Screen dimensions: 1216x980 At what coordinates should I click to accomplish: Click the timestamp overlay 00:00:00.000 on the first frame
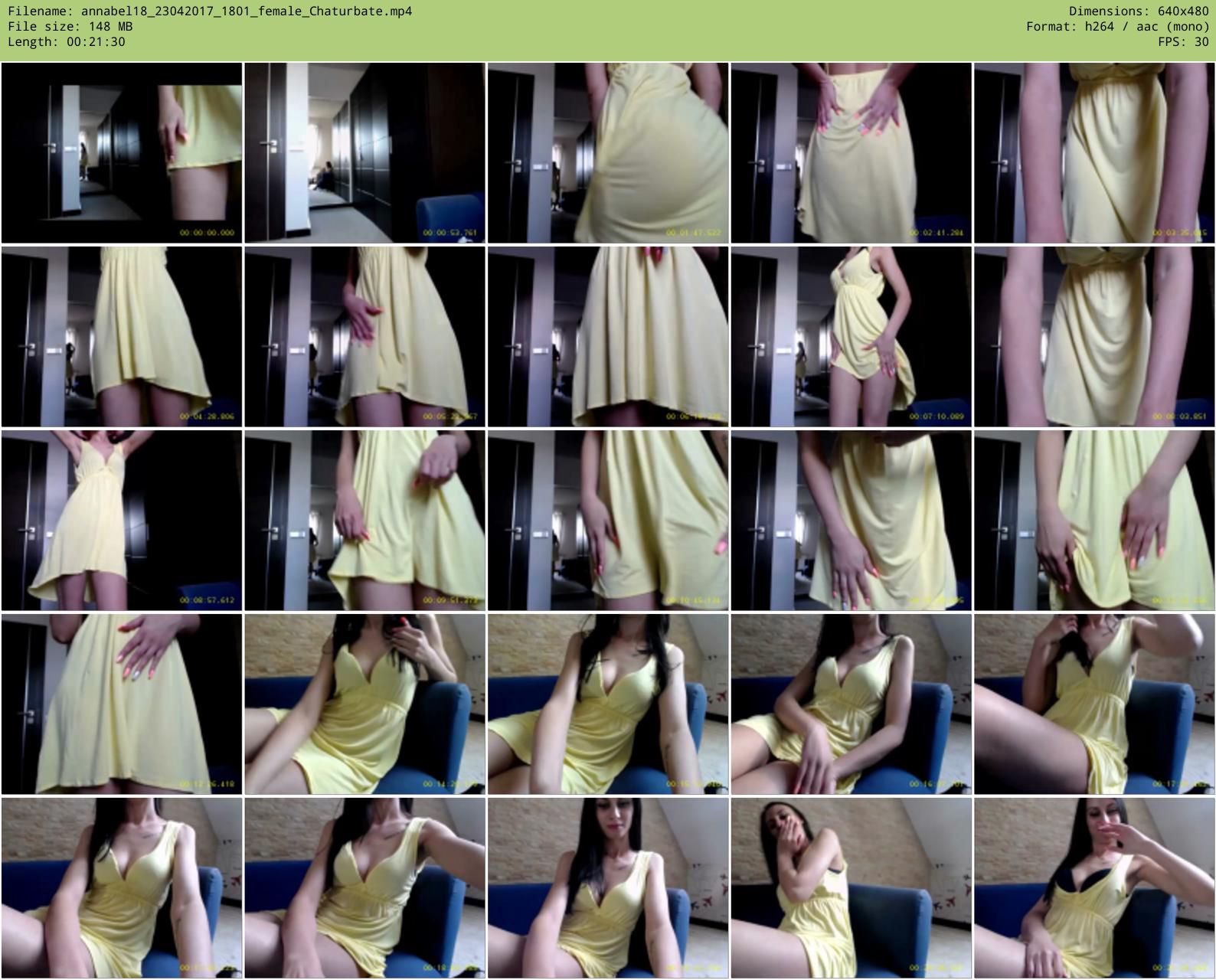coord(207,233)
